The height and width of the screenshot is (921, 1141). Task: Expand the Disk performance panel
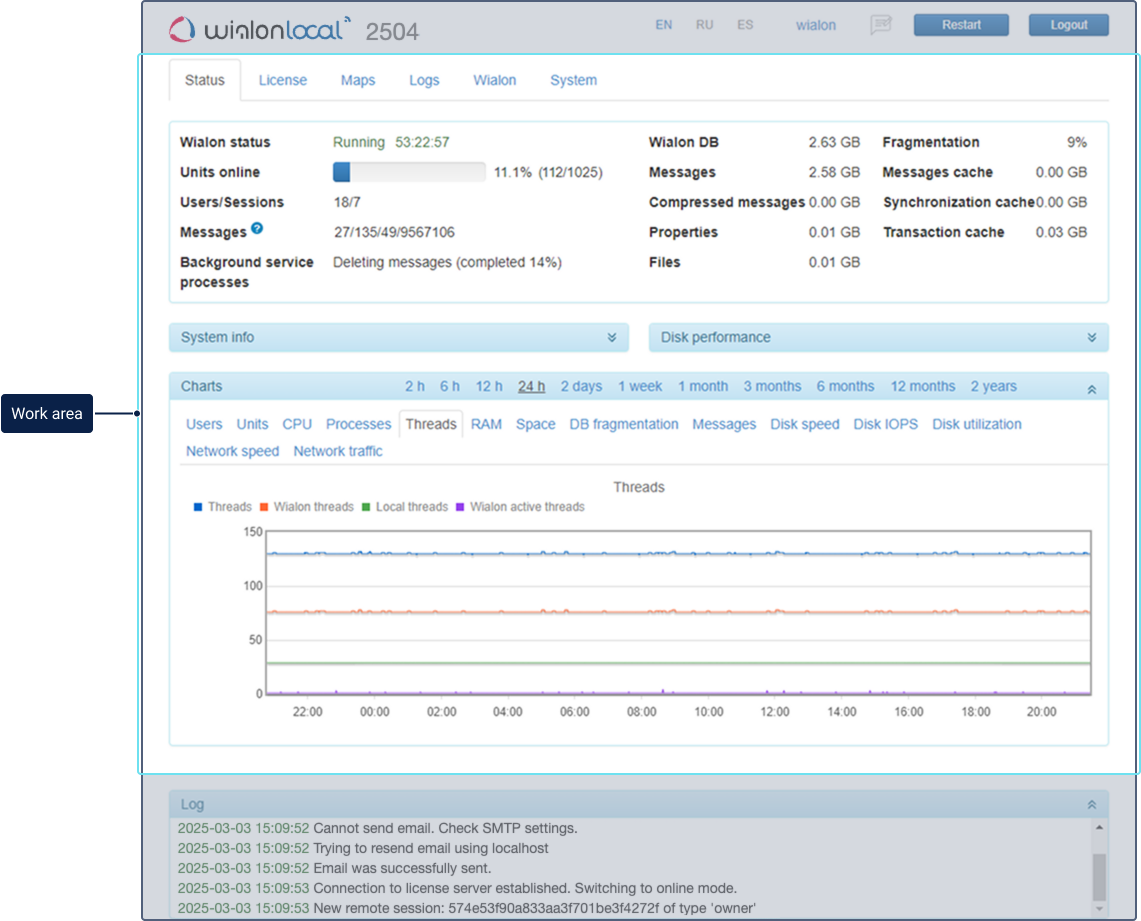1091,338
